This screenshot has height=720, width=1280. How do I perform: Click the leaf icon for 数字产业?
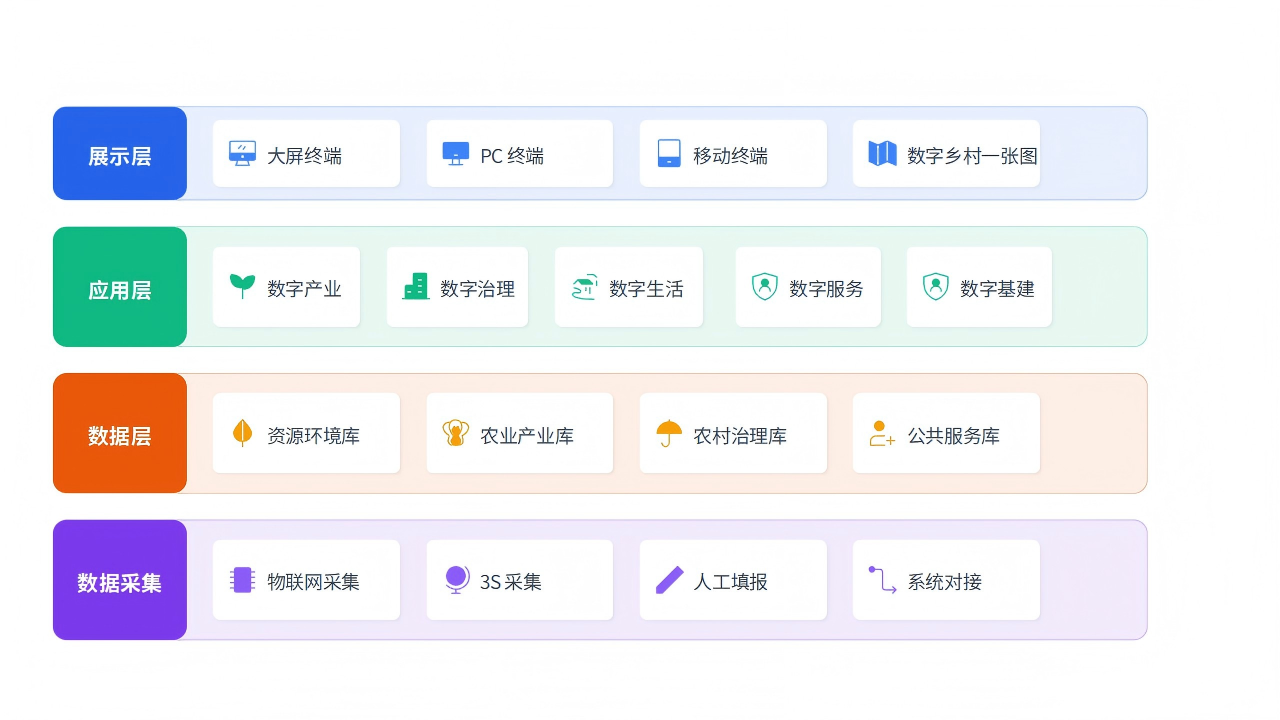[241, 287]
